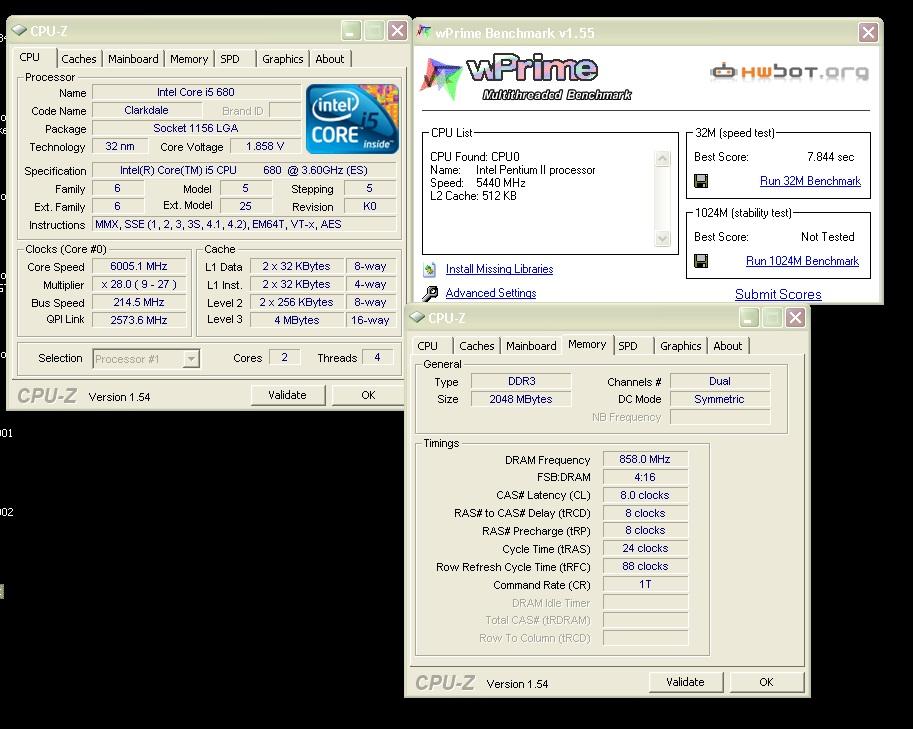Viewport: 913px width, 729px height.
Task: Click the CPU-Z title icon in the top CPU window
Action: [x=19, y=30]
